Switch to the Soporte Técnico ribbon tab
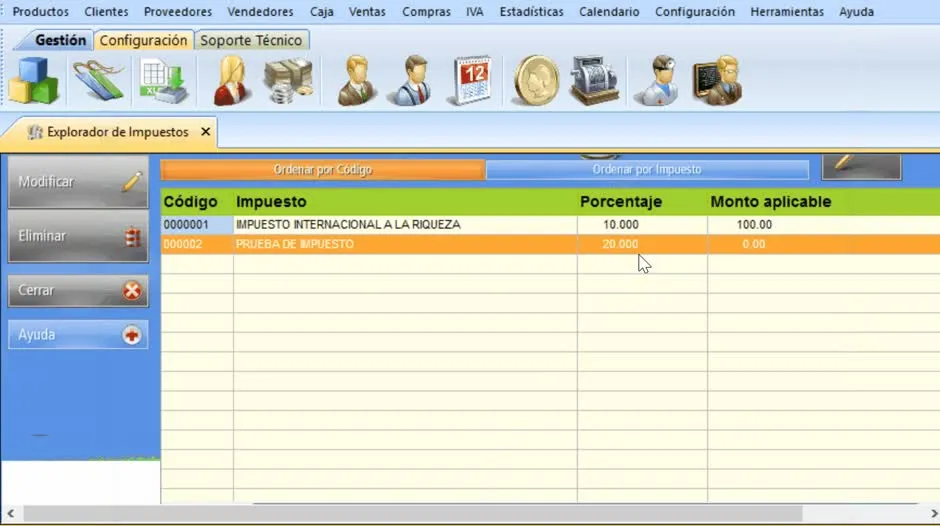Viewport: 940px width, 526px height. pyautogui.click(x=251, y=40)
